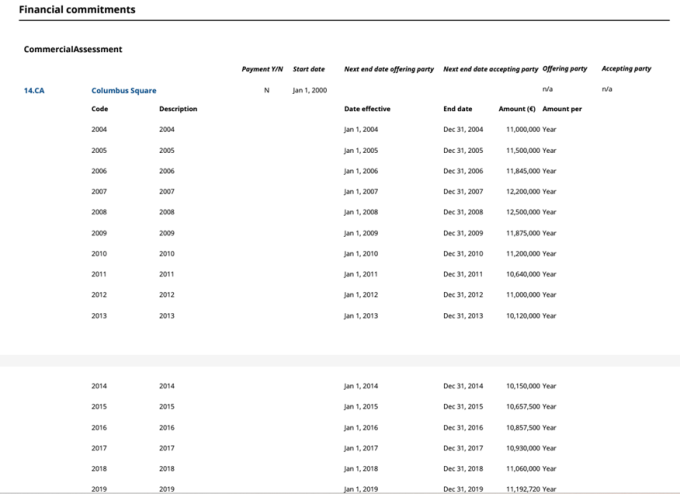
Task: Select amount 11,000,000 in the 2004 row
Action: pyautogui.click(x=523, y=129)
